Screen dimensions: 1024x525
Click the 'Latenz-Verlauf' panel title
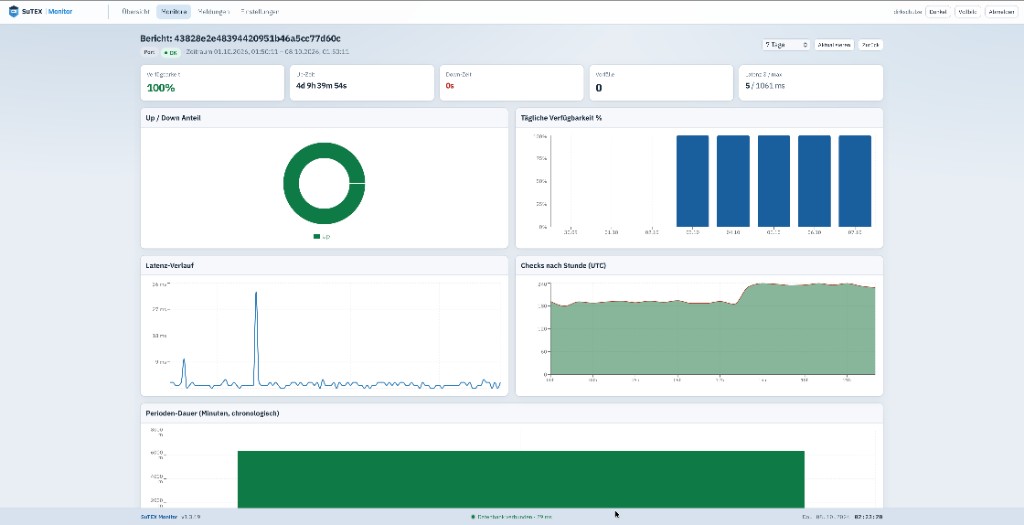tap(169, 266)
